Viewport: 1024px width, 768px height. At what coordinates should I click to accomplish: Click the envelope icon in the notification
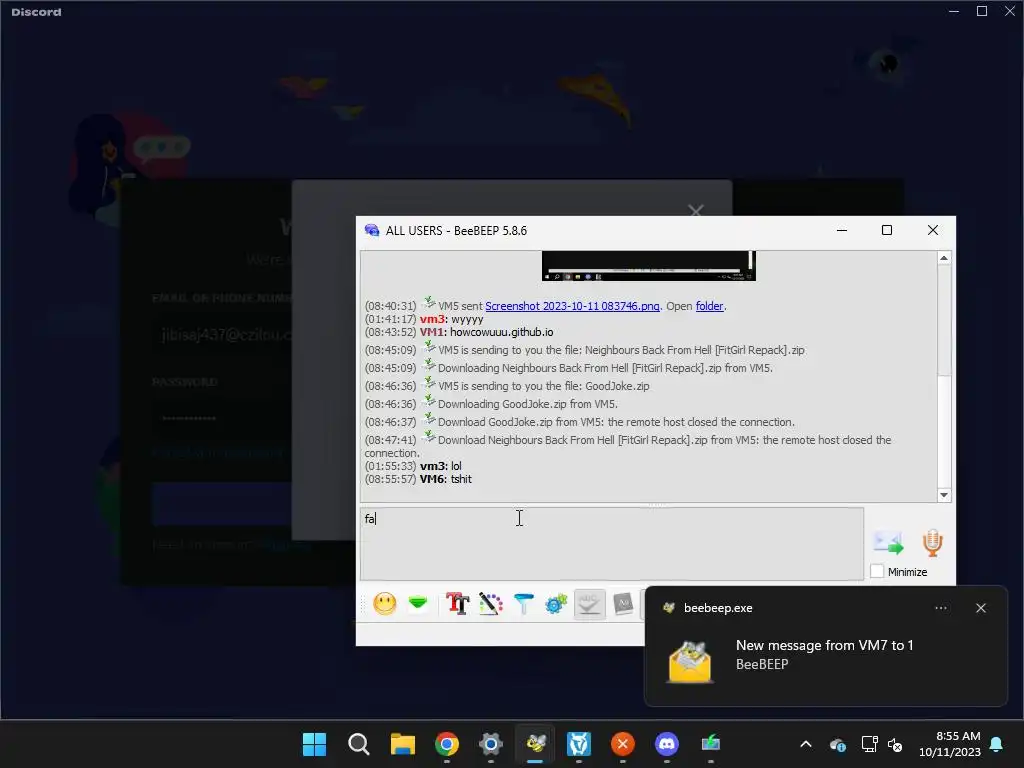690,662
